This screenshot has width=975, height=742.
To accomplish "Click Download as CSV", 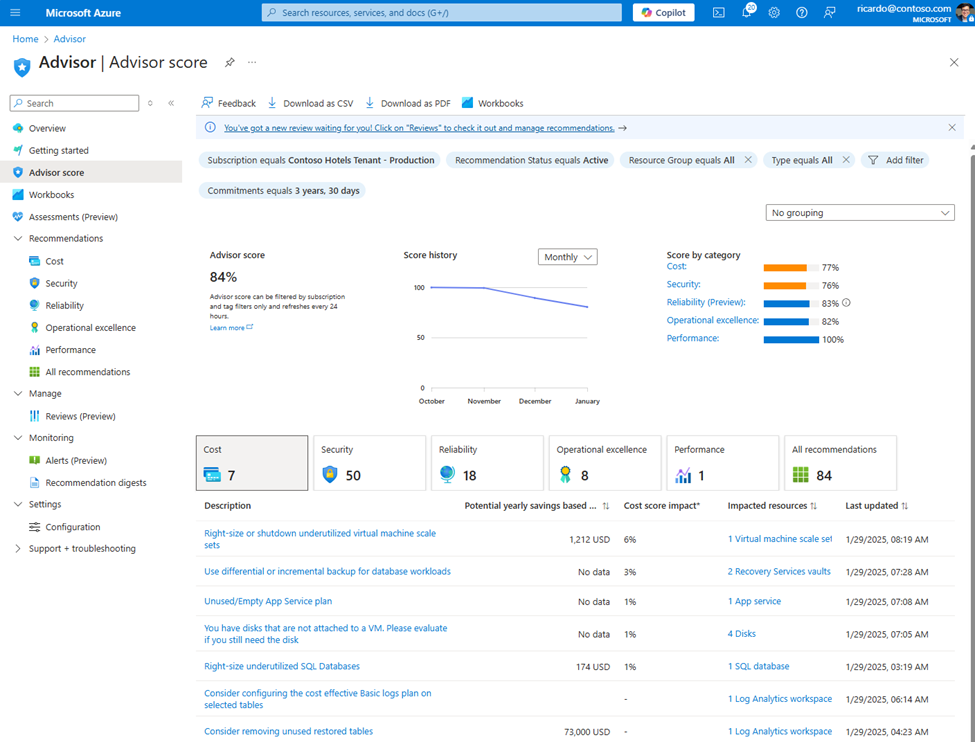I will (x=310, y=103).
